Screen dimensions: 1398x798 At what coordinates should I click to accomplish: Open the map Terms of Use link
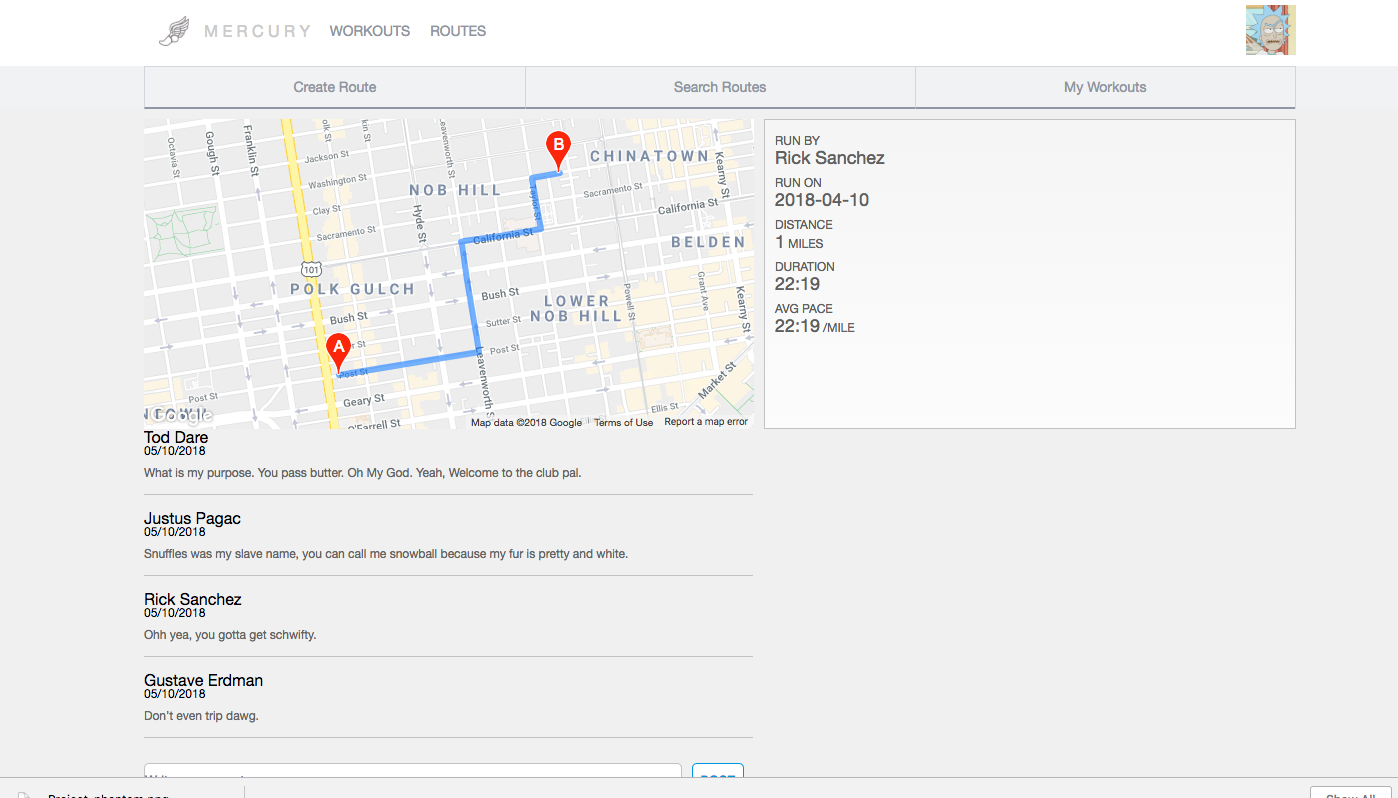pyautogui.click(x=623, y=422)
